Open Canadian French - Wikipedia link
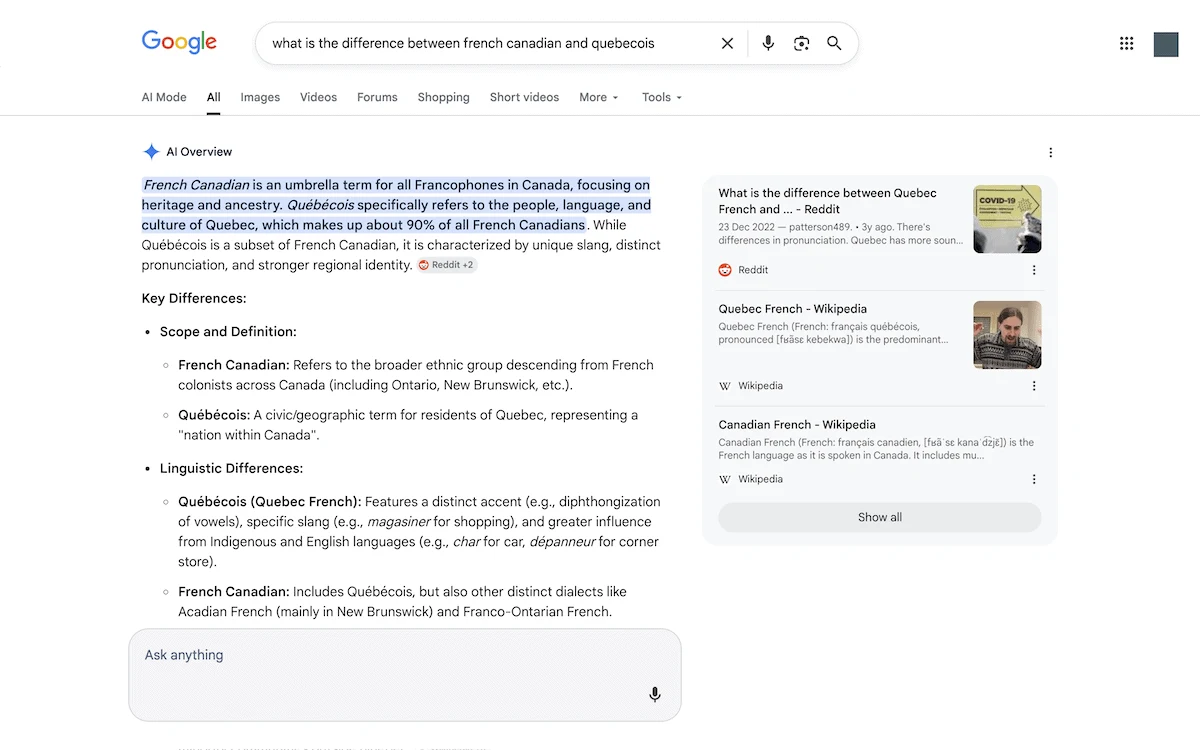The image size is (1200, 750). tap(797, 425)
